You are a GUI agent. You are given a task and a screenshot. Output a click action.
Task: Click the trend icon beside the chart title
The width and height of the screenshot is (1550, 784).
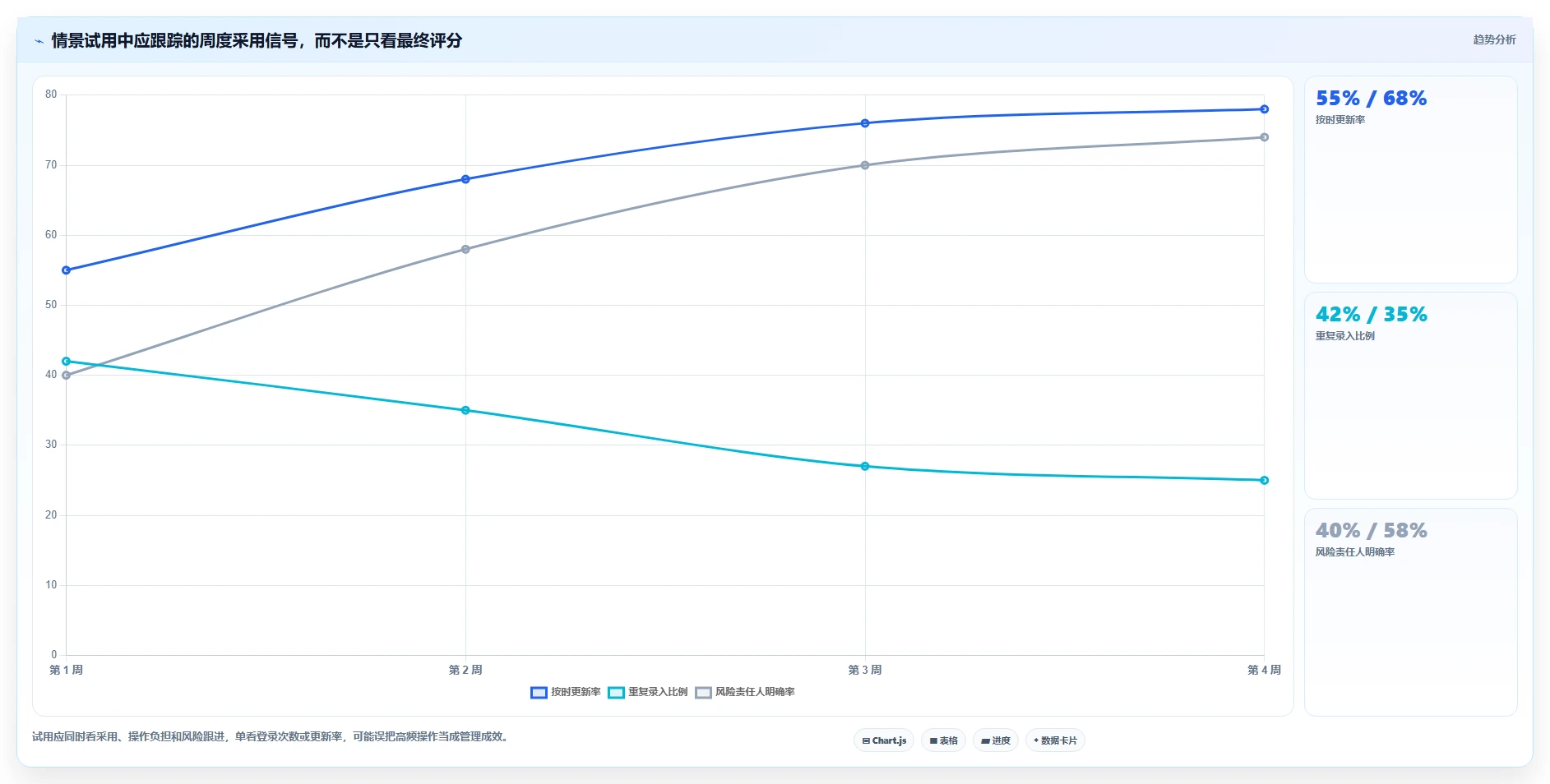[39, 41]
